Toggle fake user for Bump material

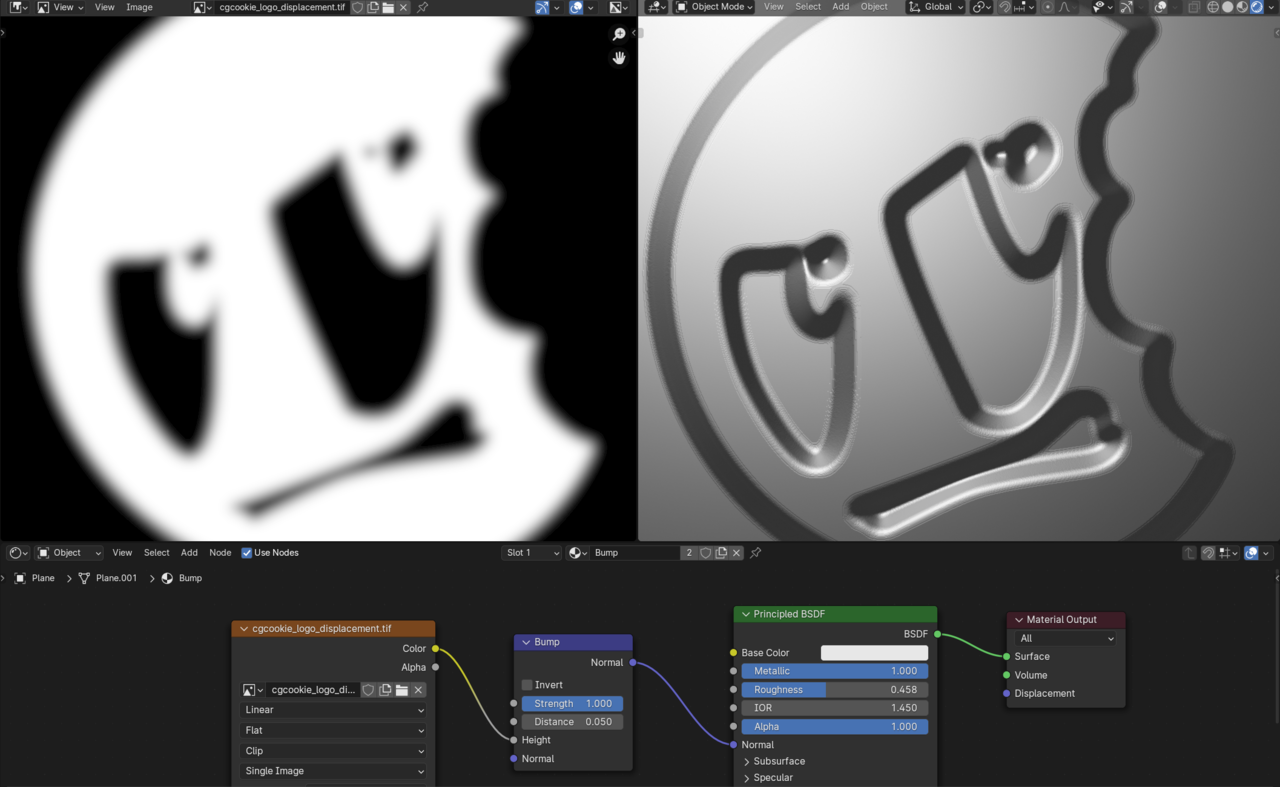point(705,552)
